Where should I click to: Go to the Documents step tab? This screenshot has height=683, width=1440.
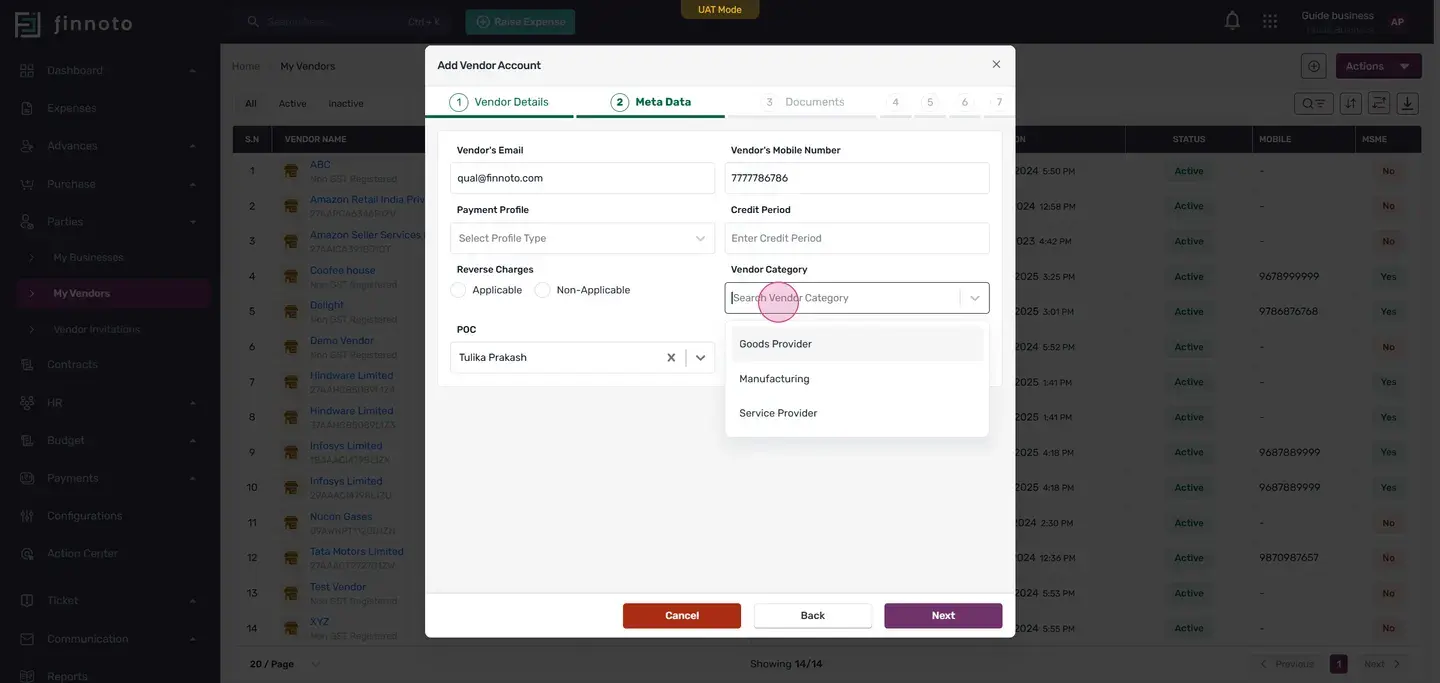(x=804, y=102)
